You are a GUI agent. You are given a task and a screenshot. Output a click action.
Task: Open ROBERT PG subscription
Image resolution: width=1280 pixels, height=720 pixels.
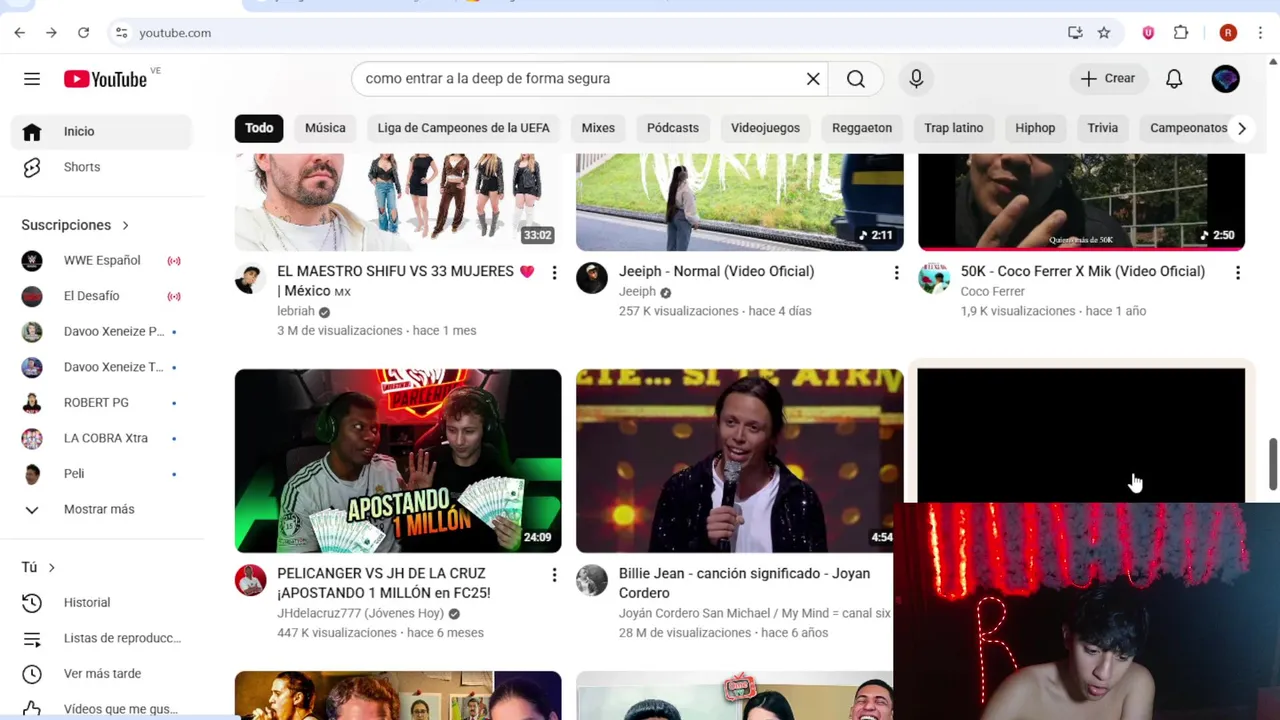[x=102, y=403]
